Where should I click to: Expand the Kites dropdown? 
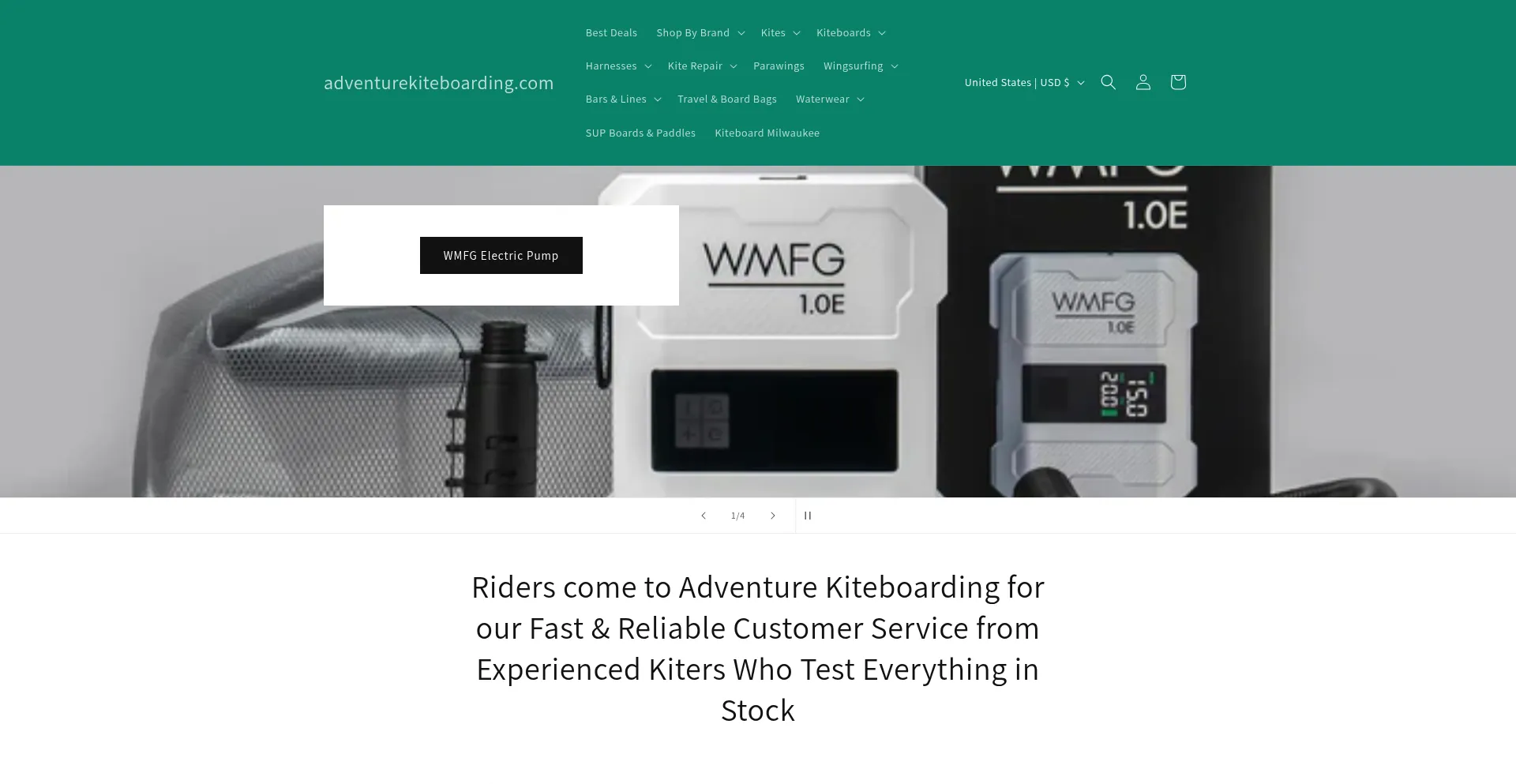(x=780, y=32)
